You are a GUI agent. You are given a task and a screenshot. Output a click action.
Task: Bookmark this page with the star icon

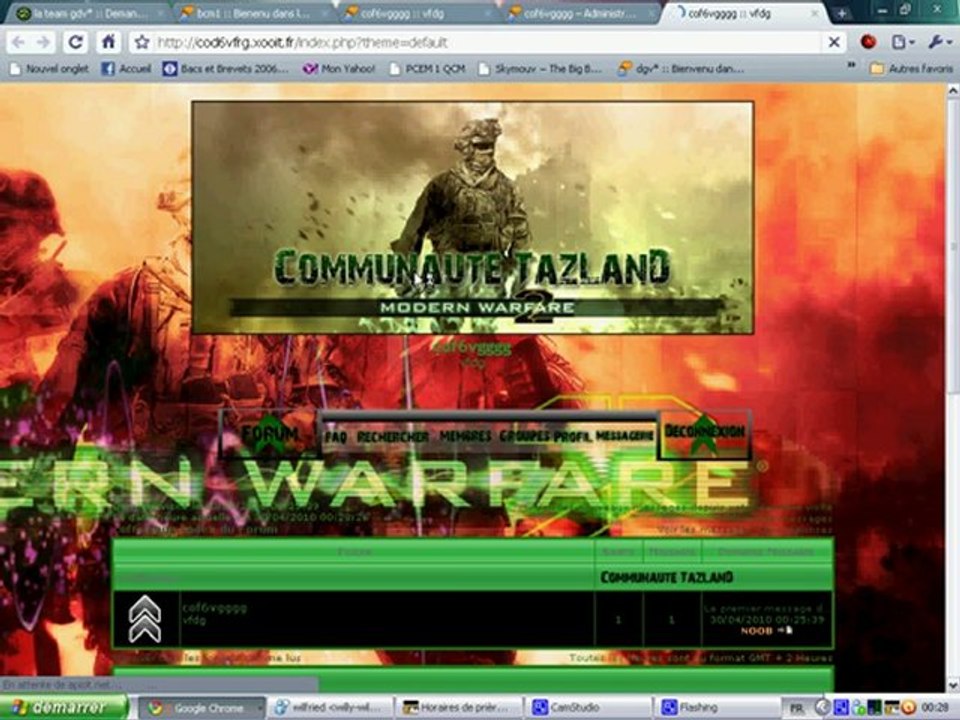click(142, 42)
